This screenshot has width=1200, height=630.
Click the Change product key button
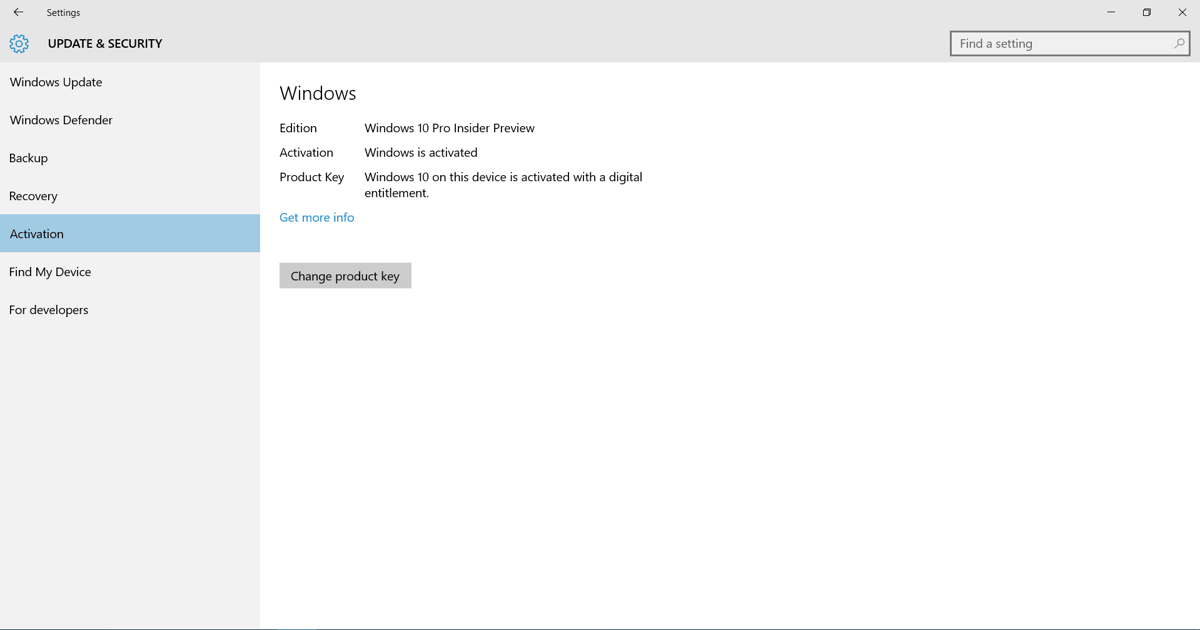pyautogui.click(x=345, y=276)
